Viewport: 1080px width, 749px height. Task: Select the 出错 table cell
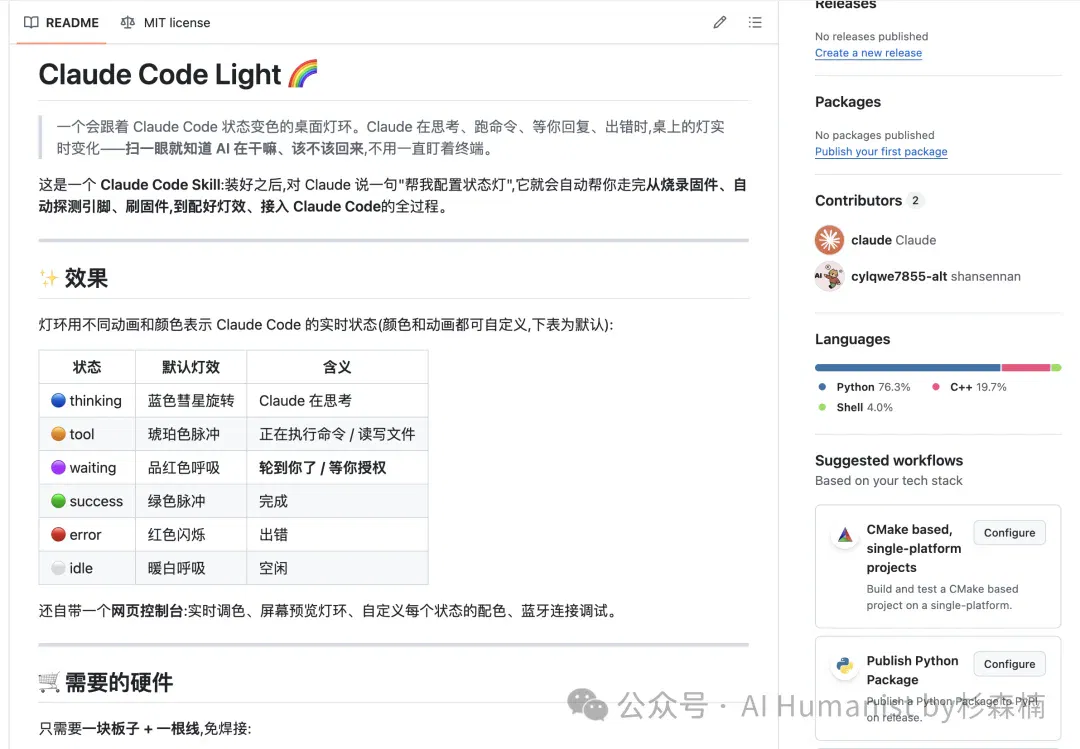(x=338, y=535)
